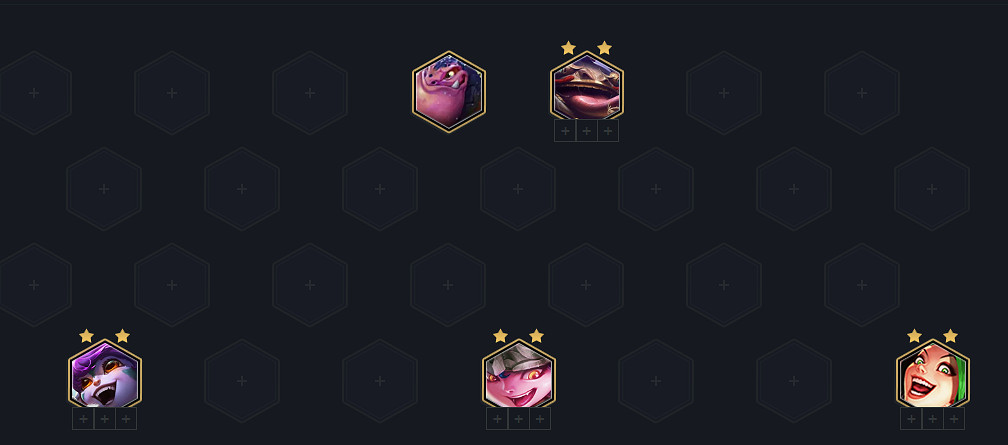Add item to Lulu's first item slot

tap(83, 419)
